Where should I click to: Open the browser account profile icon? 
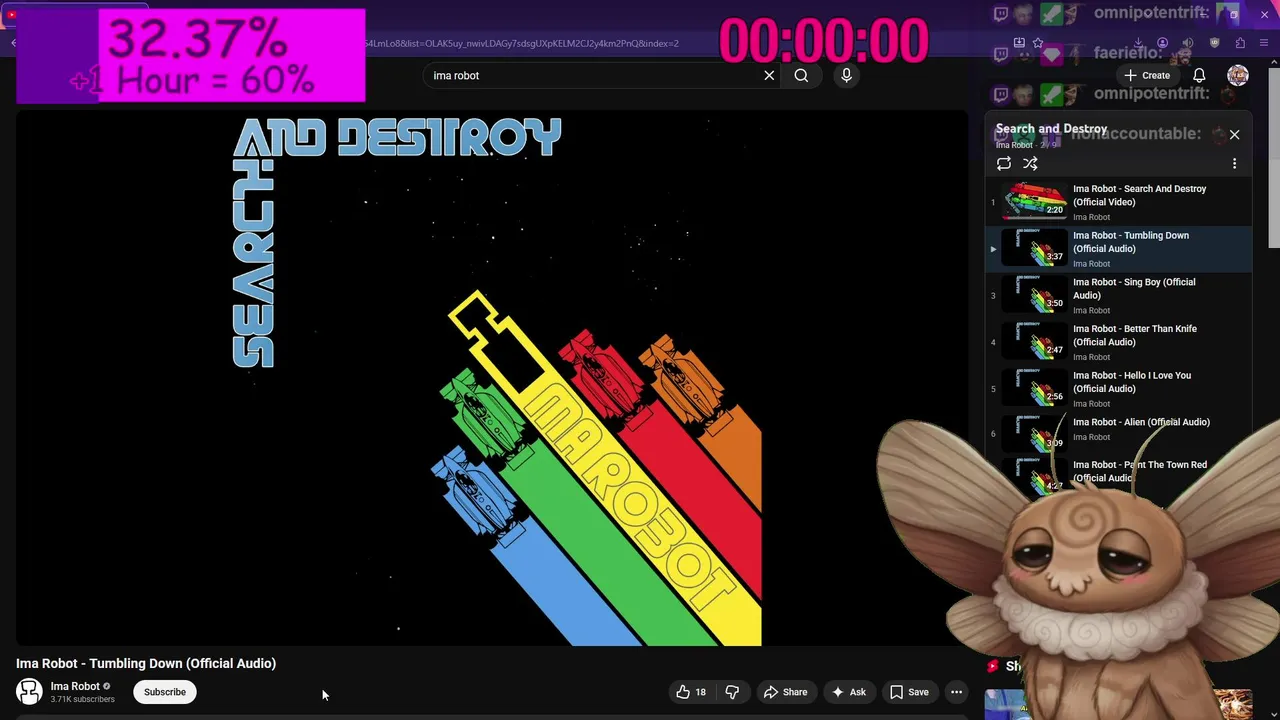(1162, 43)
